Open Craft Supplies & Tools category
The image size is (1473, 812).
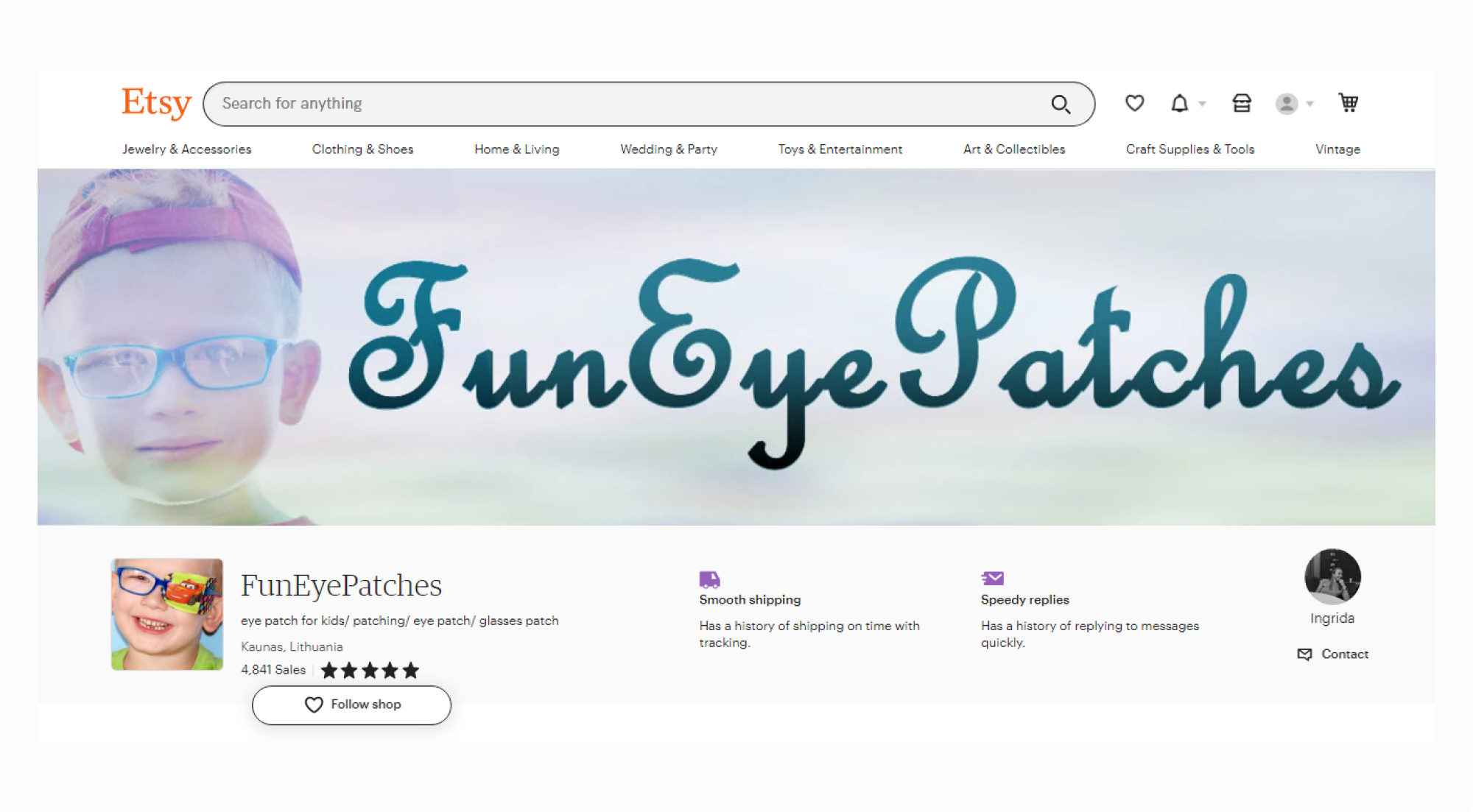[x=1190, y=149]
